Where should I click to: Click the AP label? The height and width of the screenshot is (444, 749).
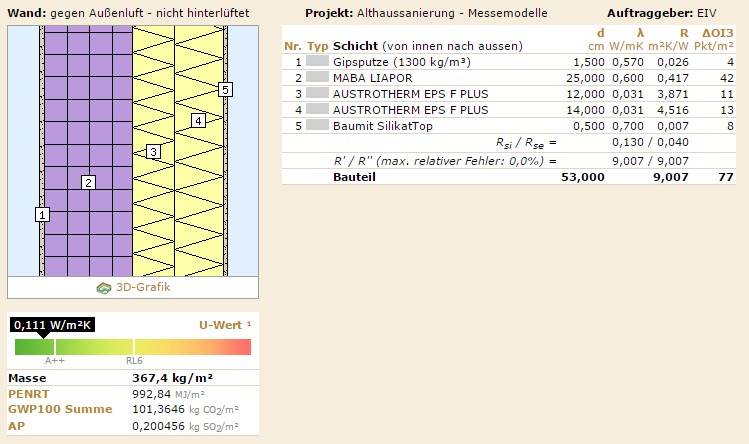tap(16, 426)
